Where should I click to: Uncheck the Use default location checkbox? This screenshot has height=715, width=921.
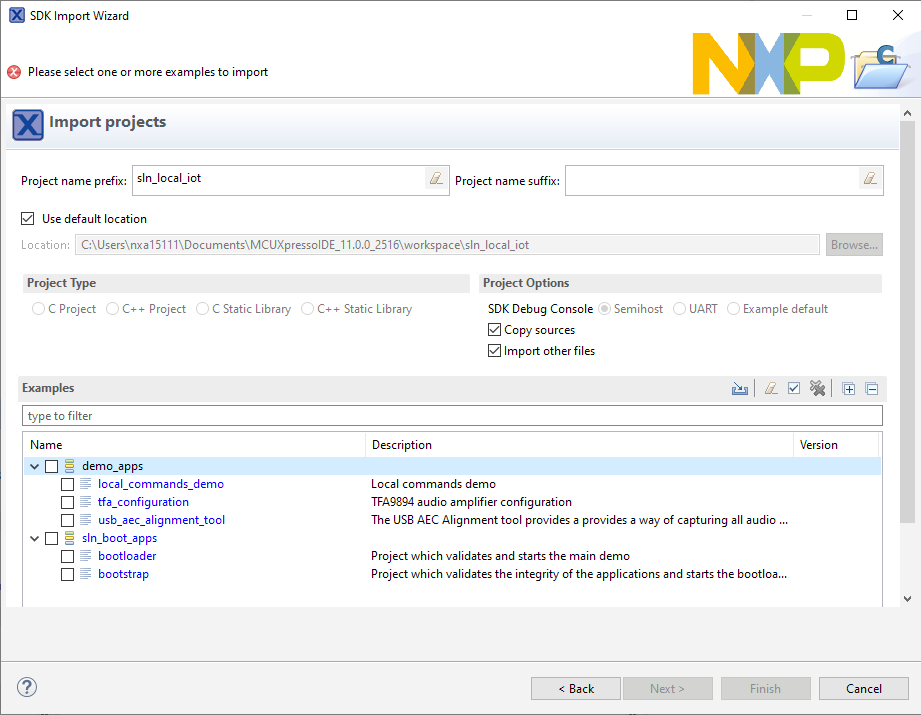[28, 219]
